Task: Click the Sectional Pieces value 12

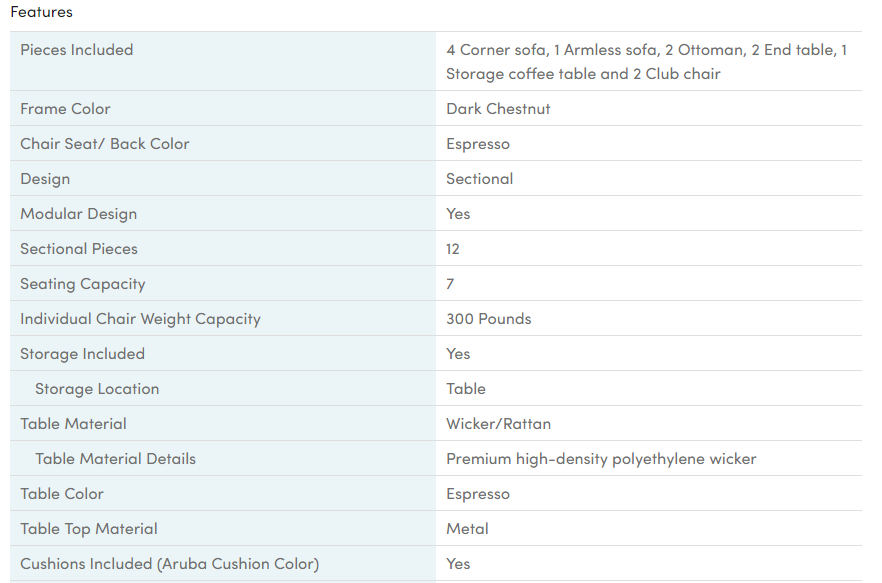Action: pyautogui.click(x=453, y=249)
